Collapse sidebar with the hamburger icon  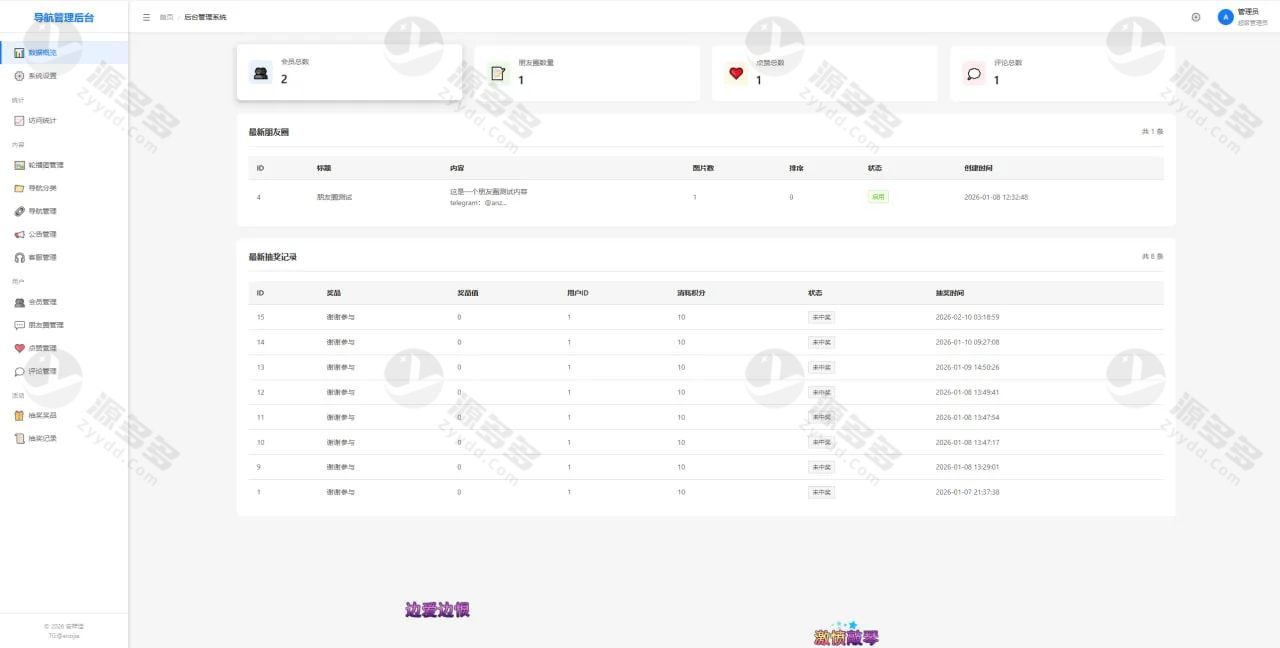[147, 17]
